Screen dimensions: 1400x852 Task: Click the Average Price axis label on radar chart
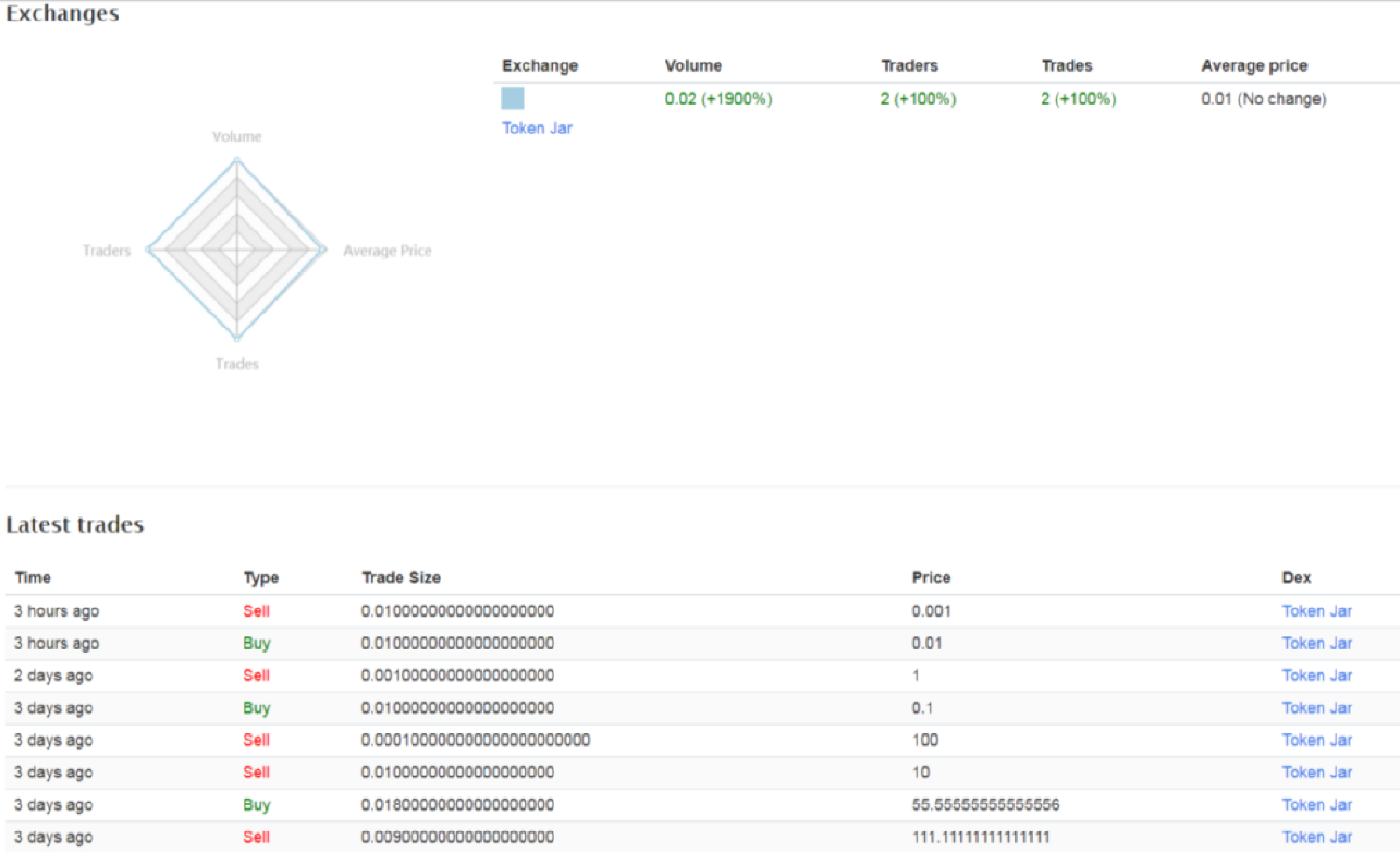(x=387, y=250)
